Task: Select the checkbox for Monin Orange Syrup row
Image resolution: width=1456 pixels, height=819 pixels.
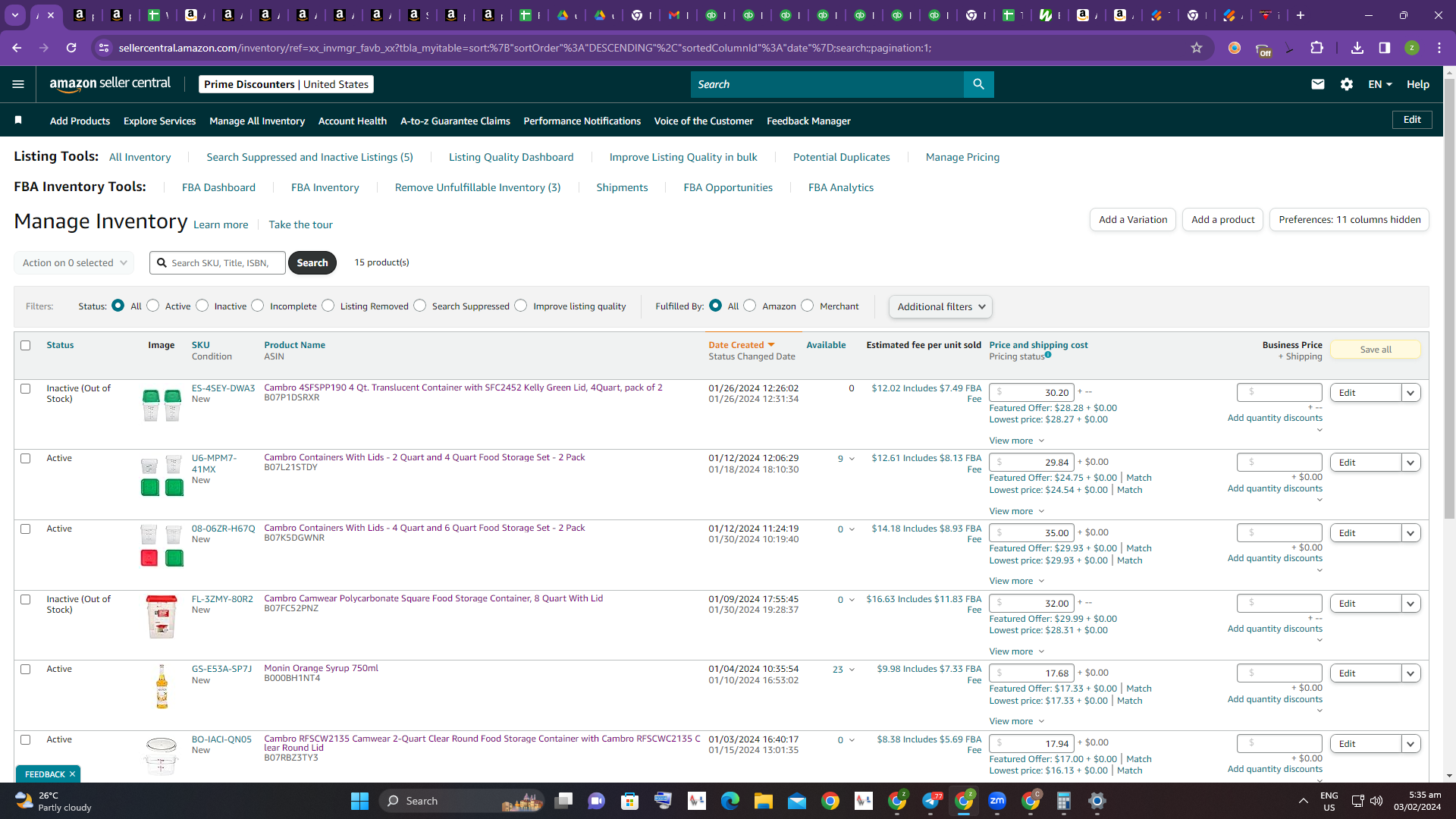Action: (26, 669)
